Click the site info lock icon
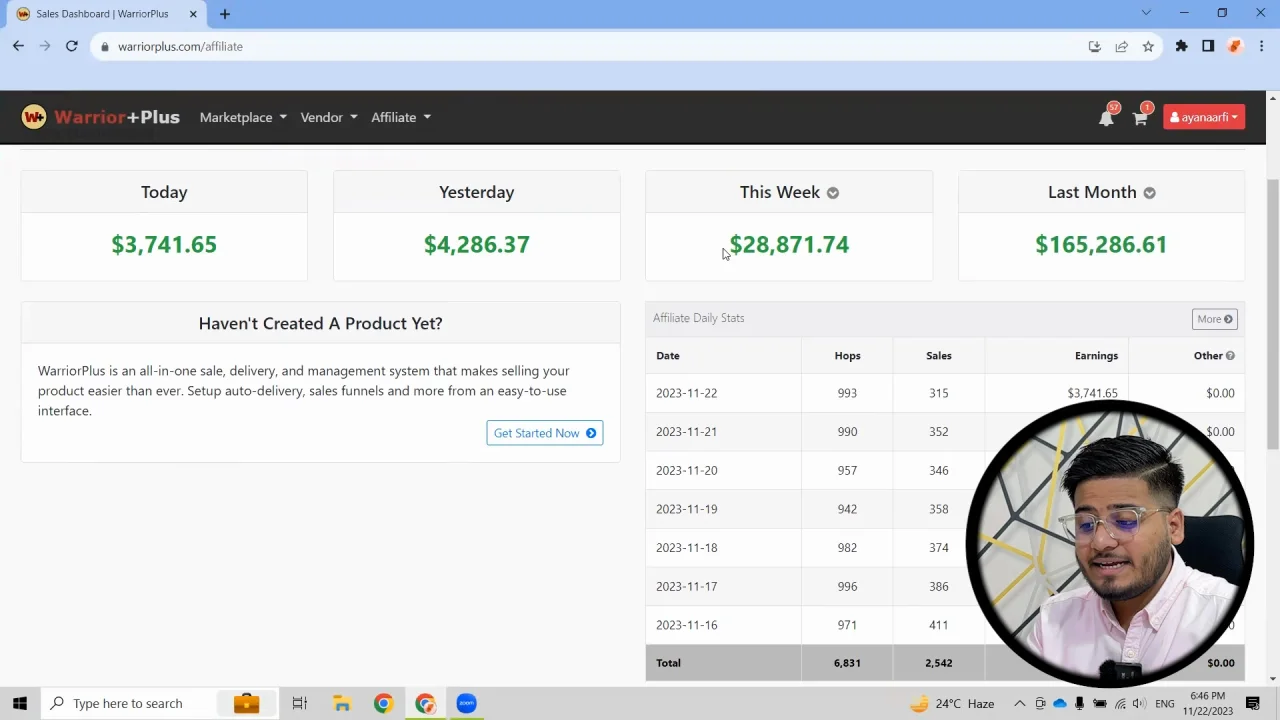Viewport: 1280px width, 720px height. (104, 46)
